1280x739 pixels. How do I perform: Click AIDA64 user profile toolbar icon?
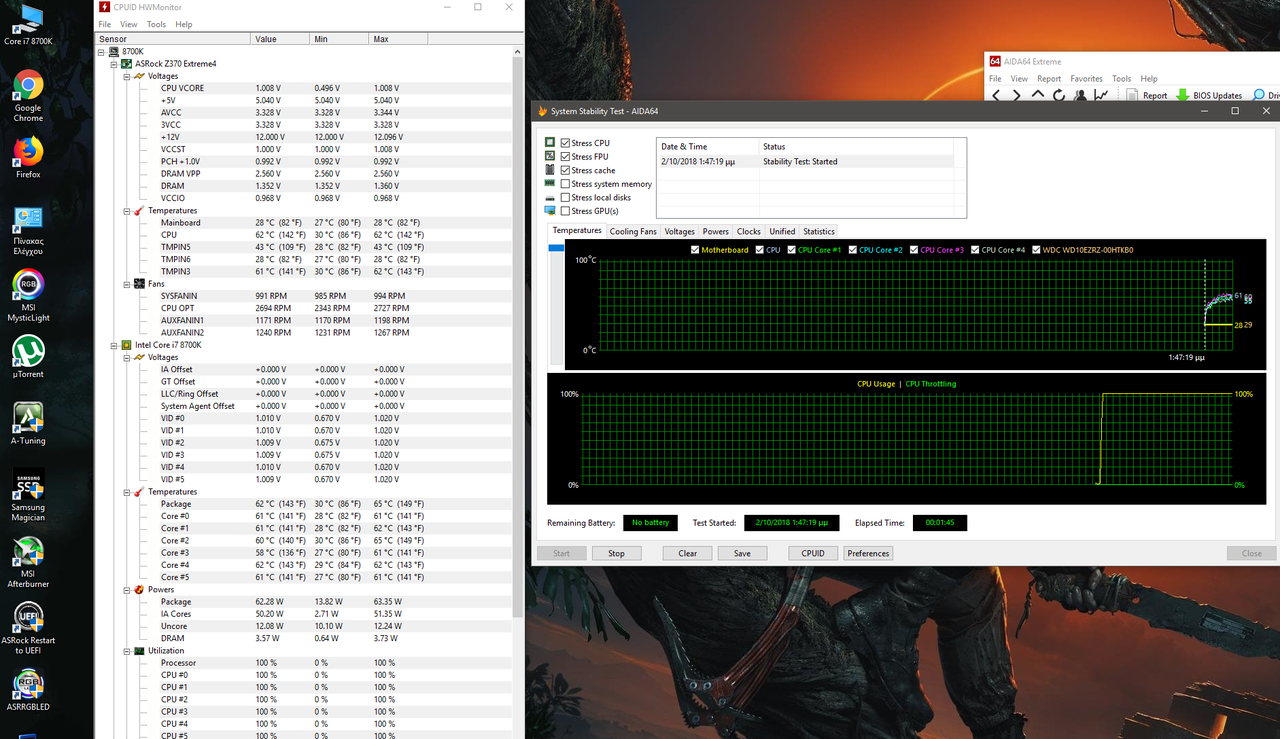[x=1080, y=96]
